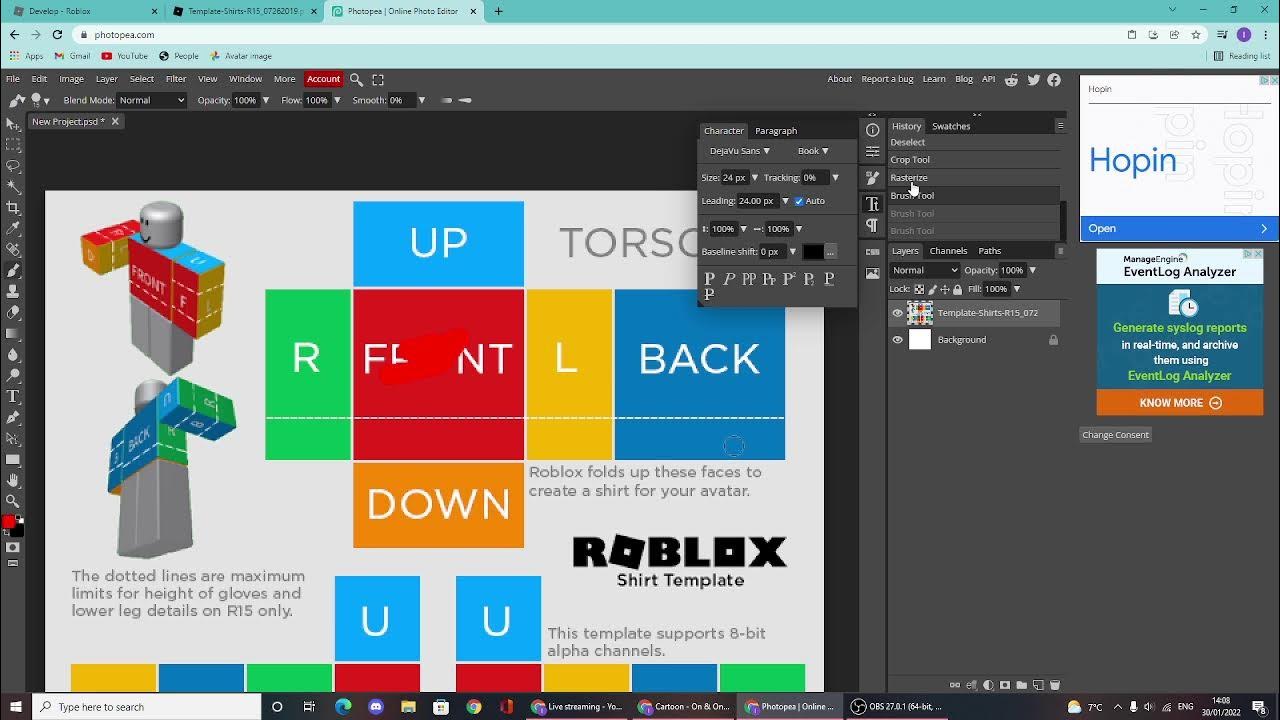Select the Type tool
Image resolution: width=1280 pixels, height=720 pixels.
tap(13, 397)
